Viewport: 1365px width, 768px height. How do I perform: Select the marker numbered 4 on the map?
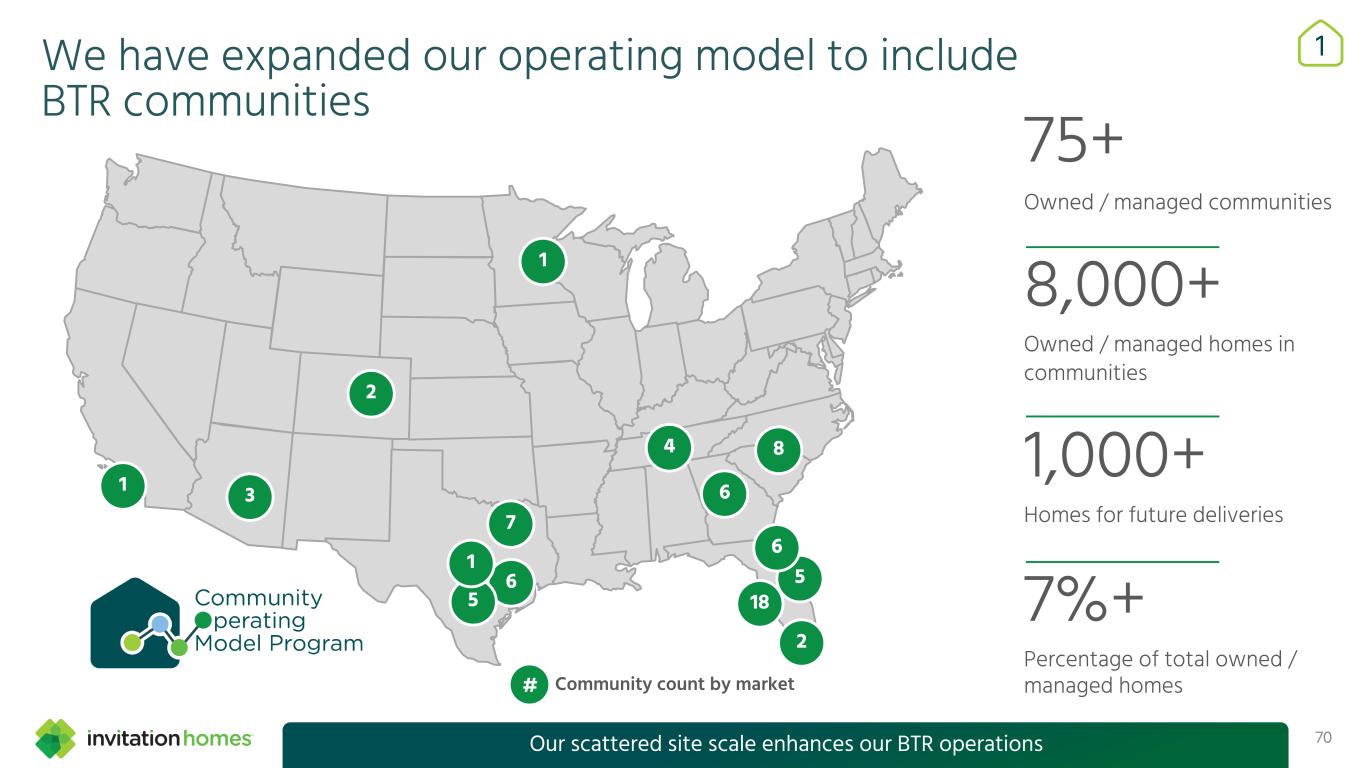(669, 447)
